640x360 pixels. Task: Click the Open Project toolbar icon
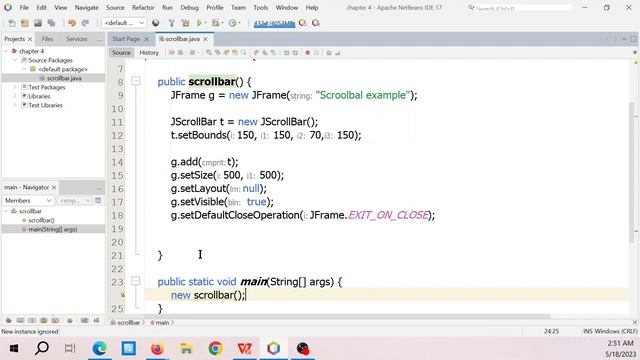[x=38, y=23]
